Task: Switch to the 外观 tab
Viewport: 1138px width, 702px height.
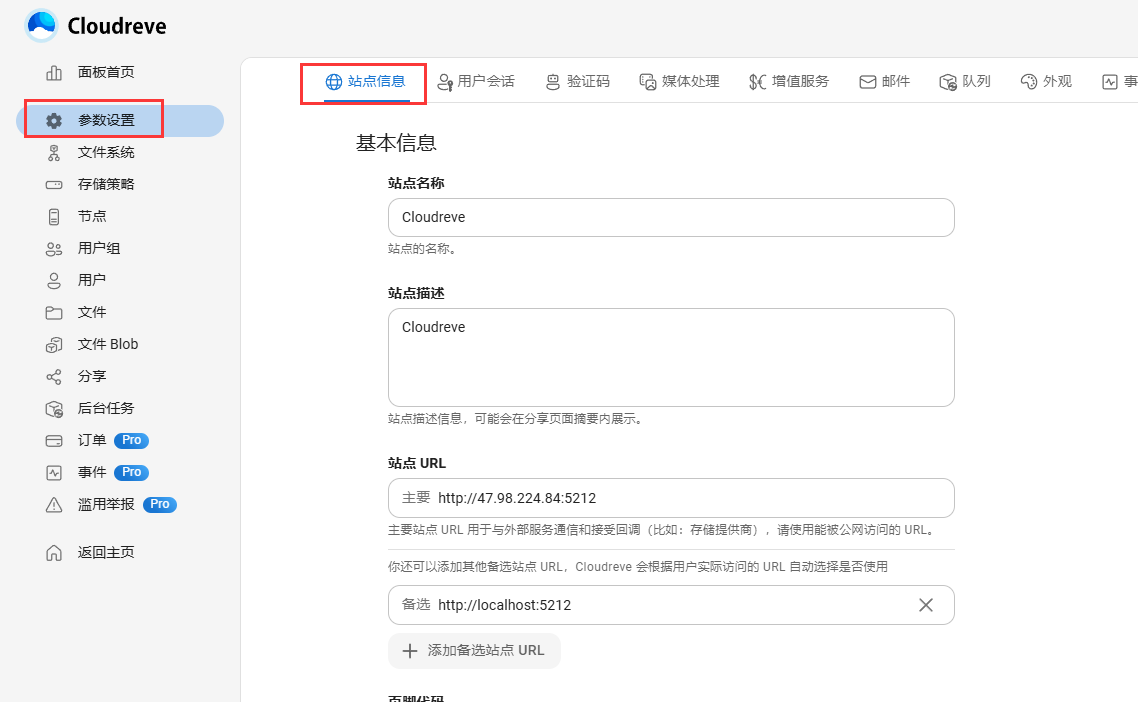Action: coord(1046,81)
